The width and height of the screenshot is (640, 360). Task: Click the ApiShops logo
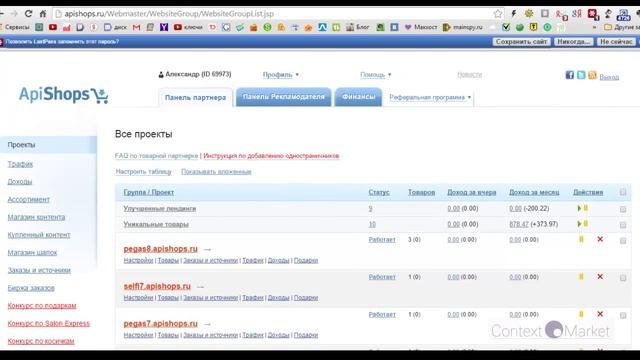63,95
